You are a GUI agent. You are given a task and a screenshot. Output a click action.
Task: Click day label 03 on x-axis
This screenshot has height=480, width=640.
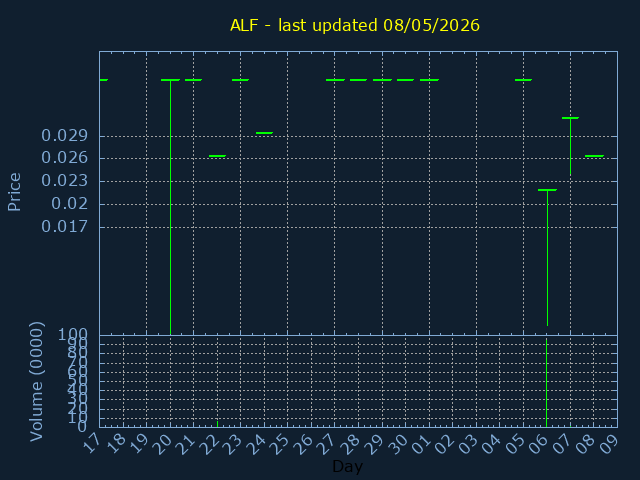click(x=469, y=444)
